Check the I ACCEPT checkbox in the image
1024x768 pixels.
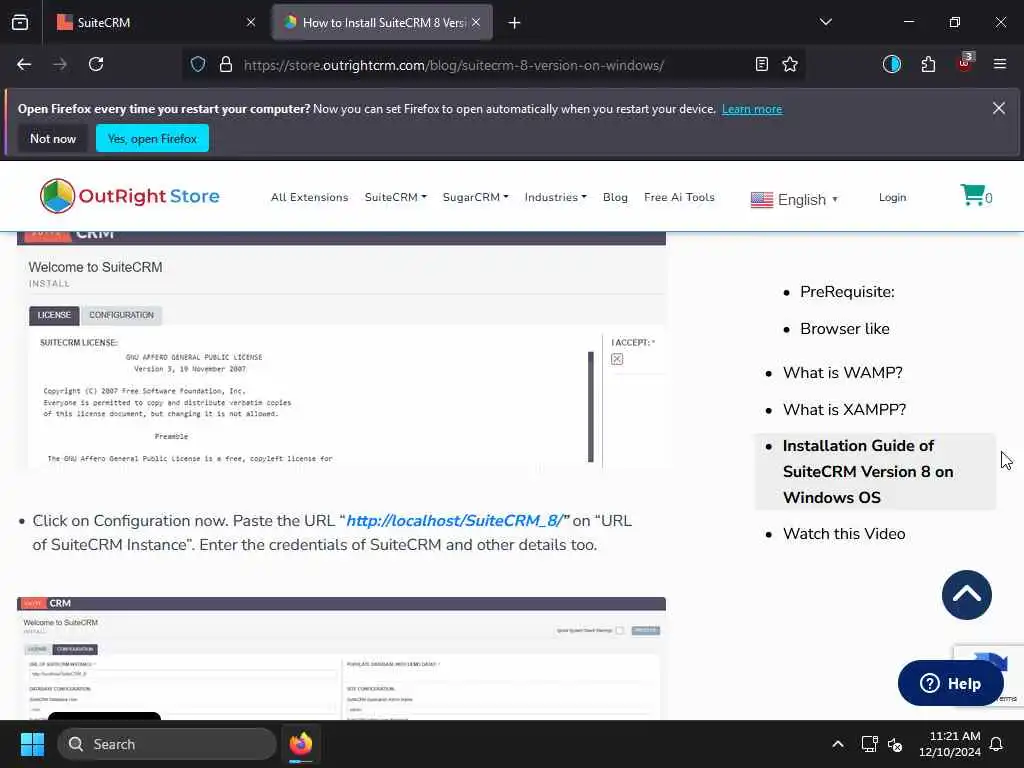(x=616, y=359)
